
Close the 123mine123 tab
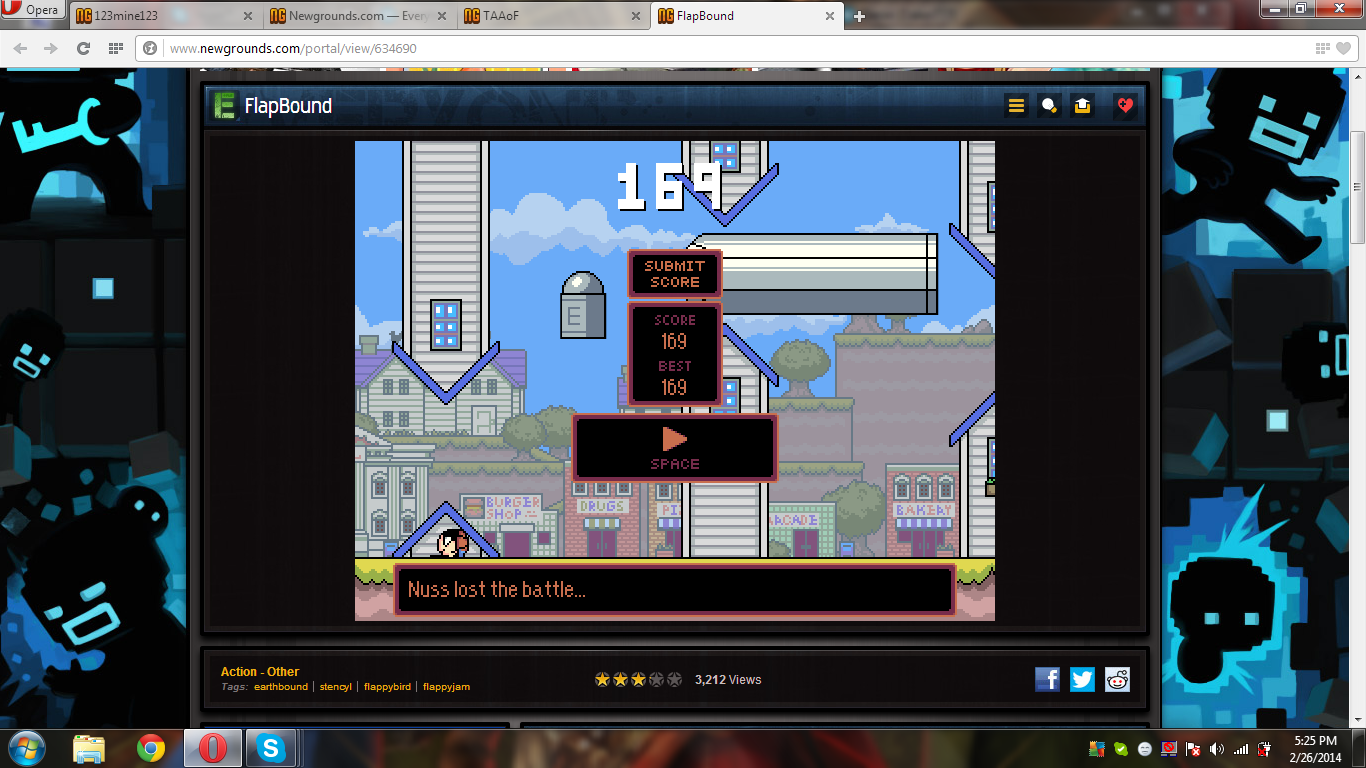point(248,16)
